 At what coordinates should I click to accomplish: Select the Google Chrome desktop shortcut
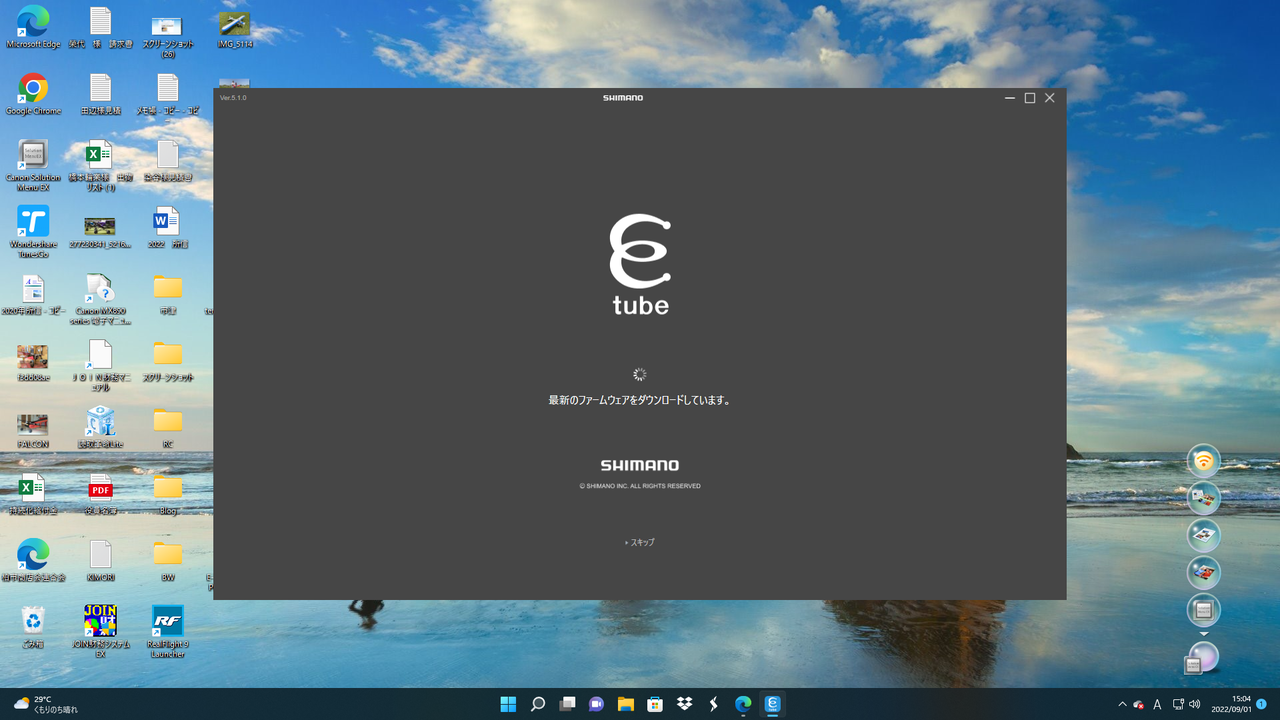(x=33, y=95)
